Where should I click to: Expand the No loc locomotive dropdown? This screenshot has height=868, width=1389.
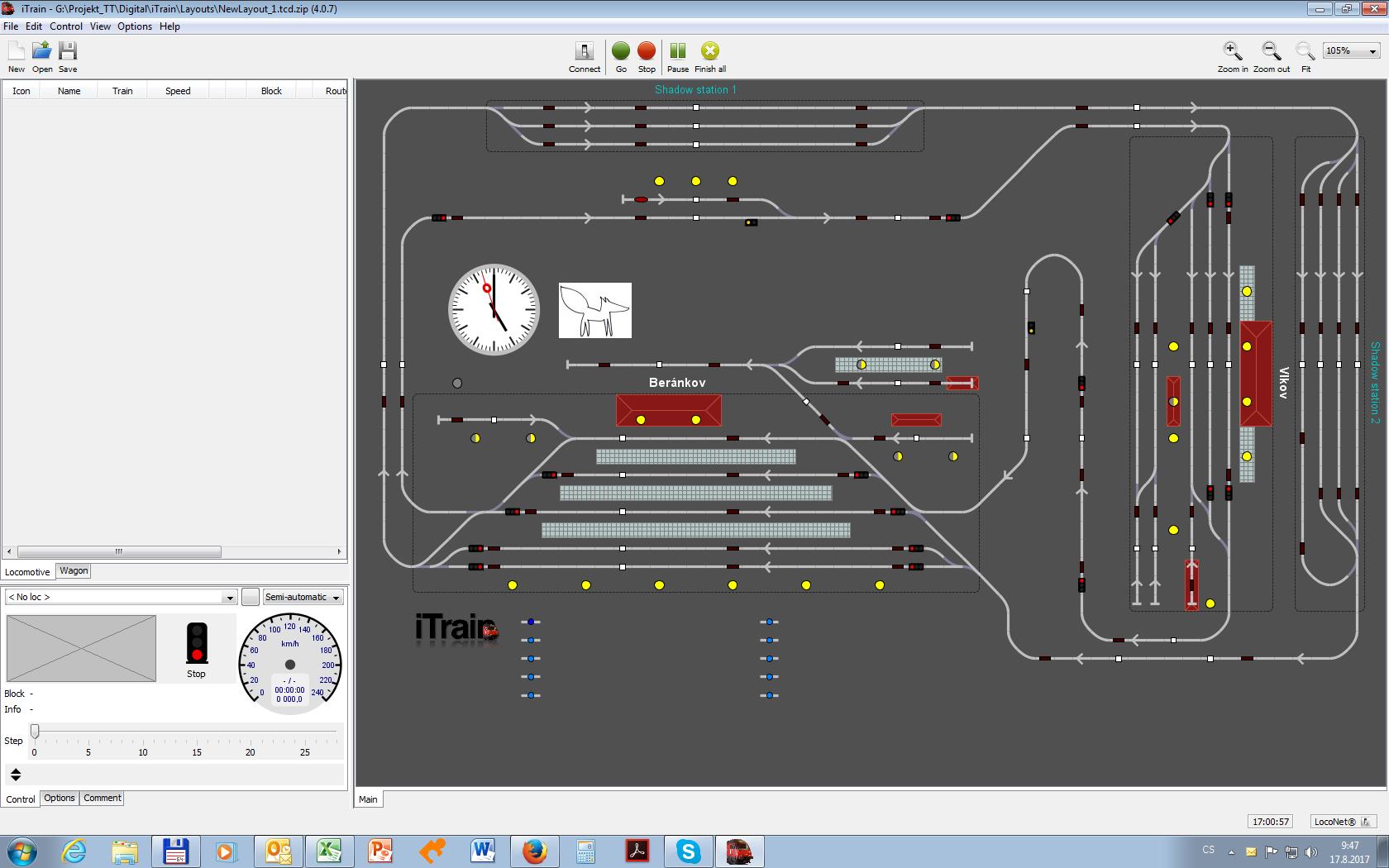pos(229,597)
